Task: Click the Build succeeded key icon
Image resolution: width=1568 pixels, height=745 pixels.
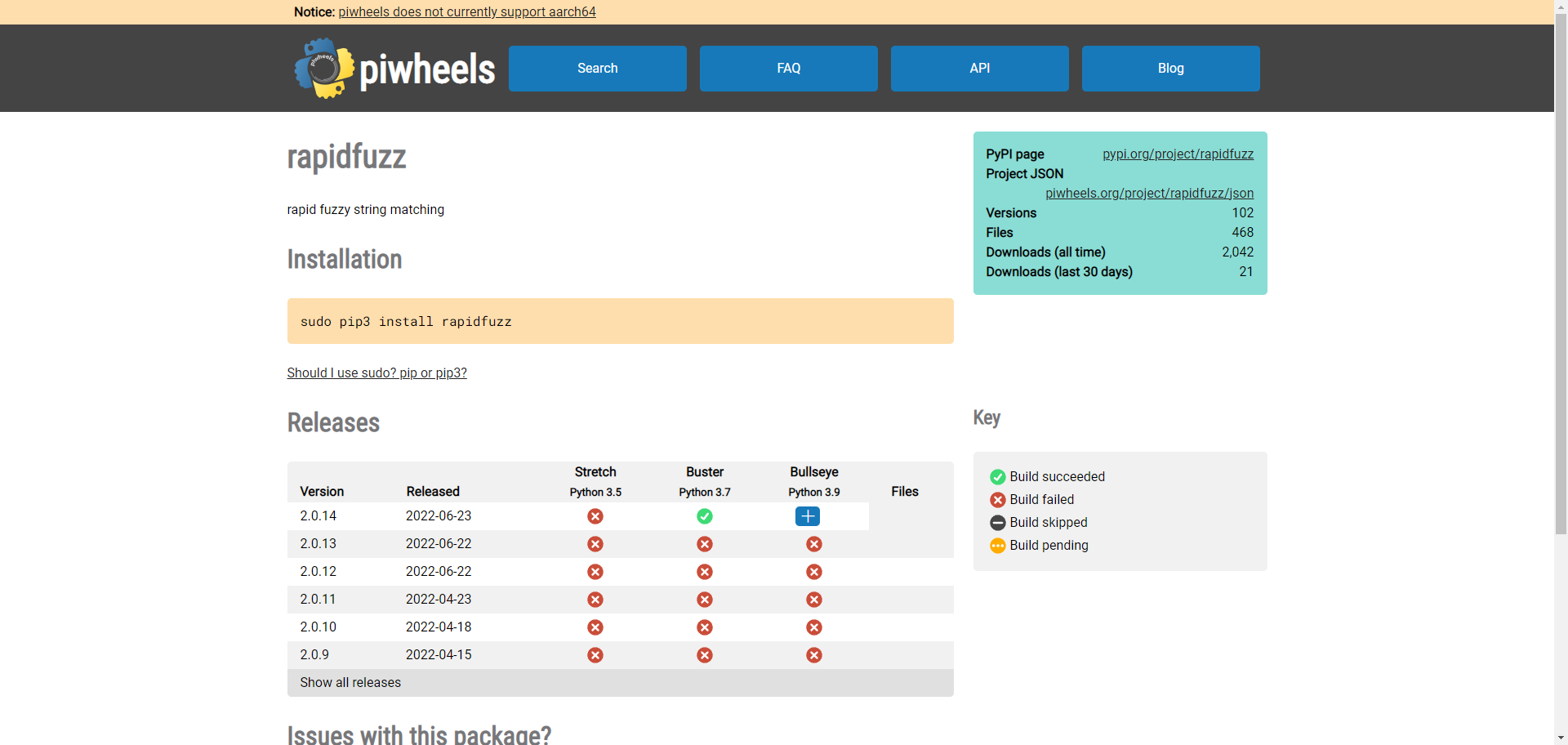Action: [997, 476]
